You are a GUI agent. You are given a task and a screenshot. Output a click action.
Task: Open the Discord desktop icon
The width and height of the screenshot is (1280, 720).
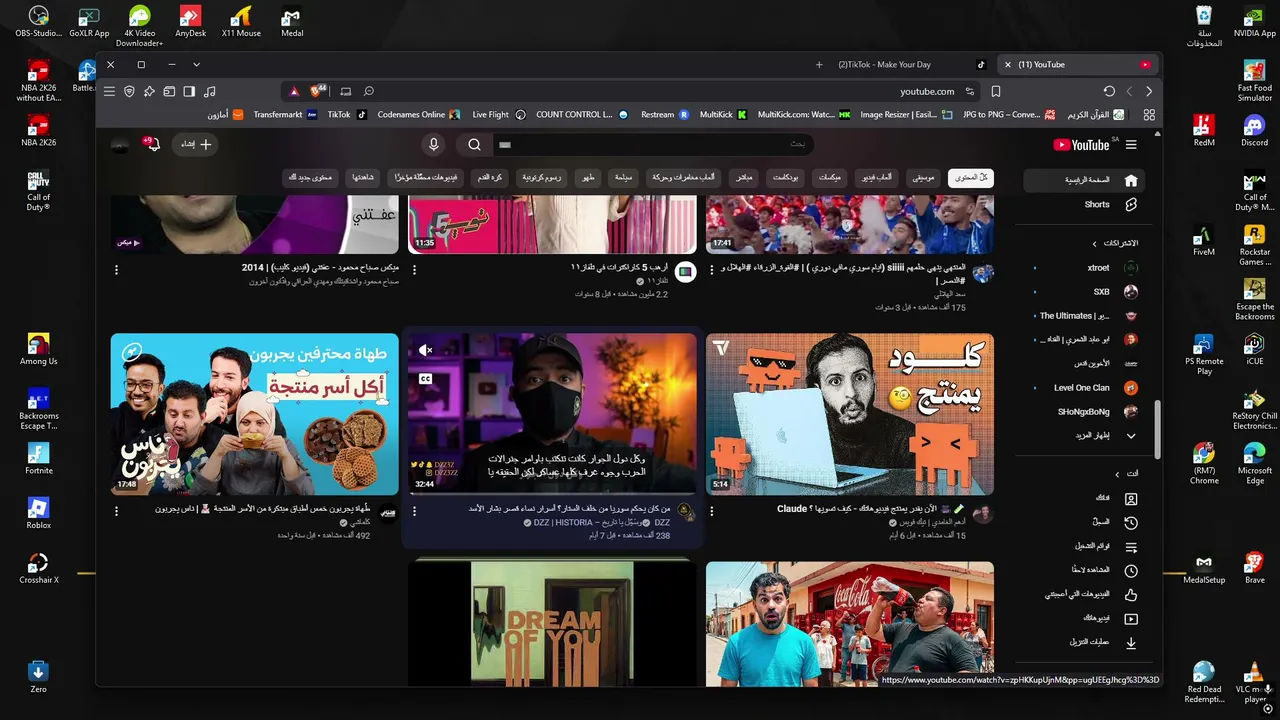click(1254, 130)
